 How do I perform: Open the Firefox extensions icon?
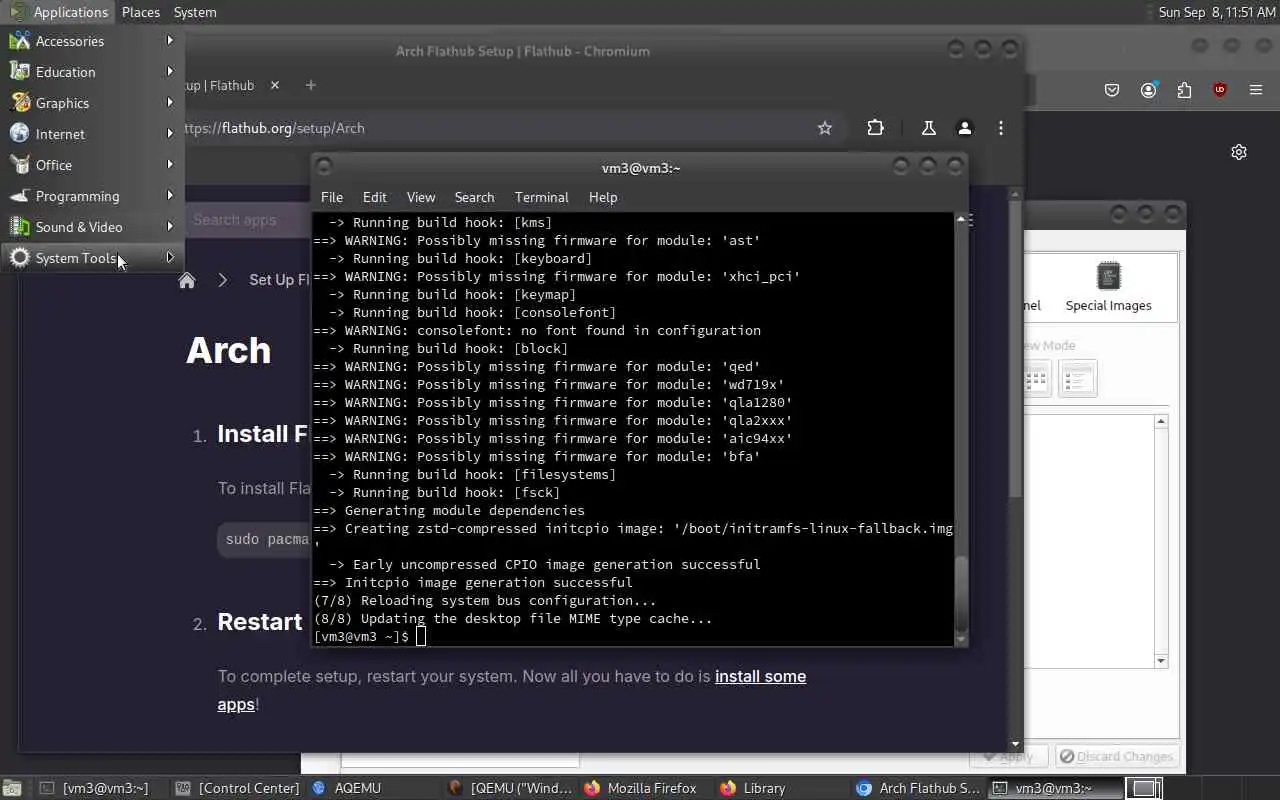(1184, 90)
